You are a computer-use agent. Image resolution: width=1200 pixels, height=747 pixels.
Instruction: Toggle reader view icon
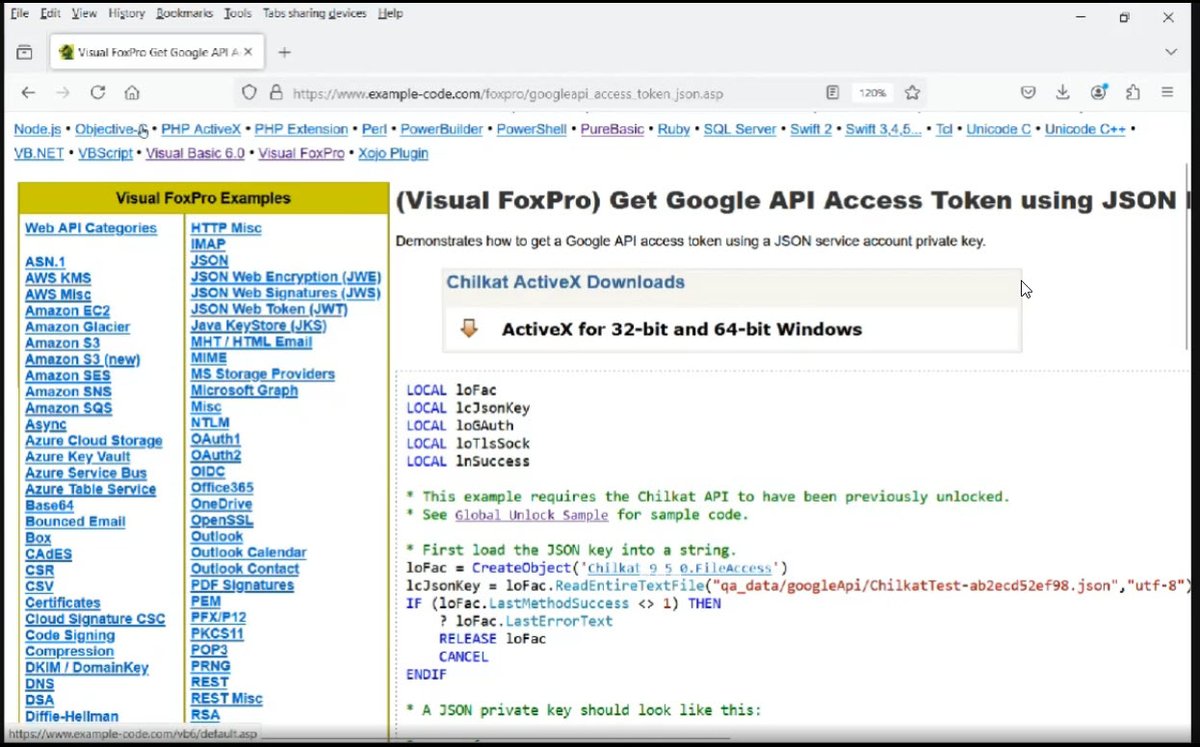(832, 92)
